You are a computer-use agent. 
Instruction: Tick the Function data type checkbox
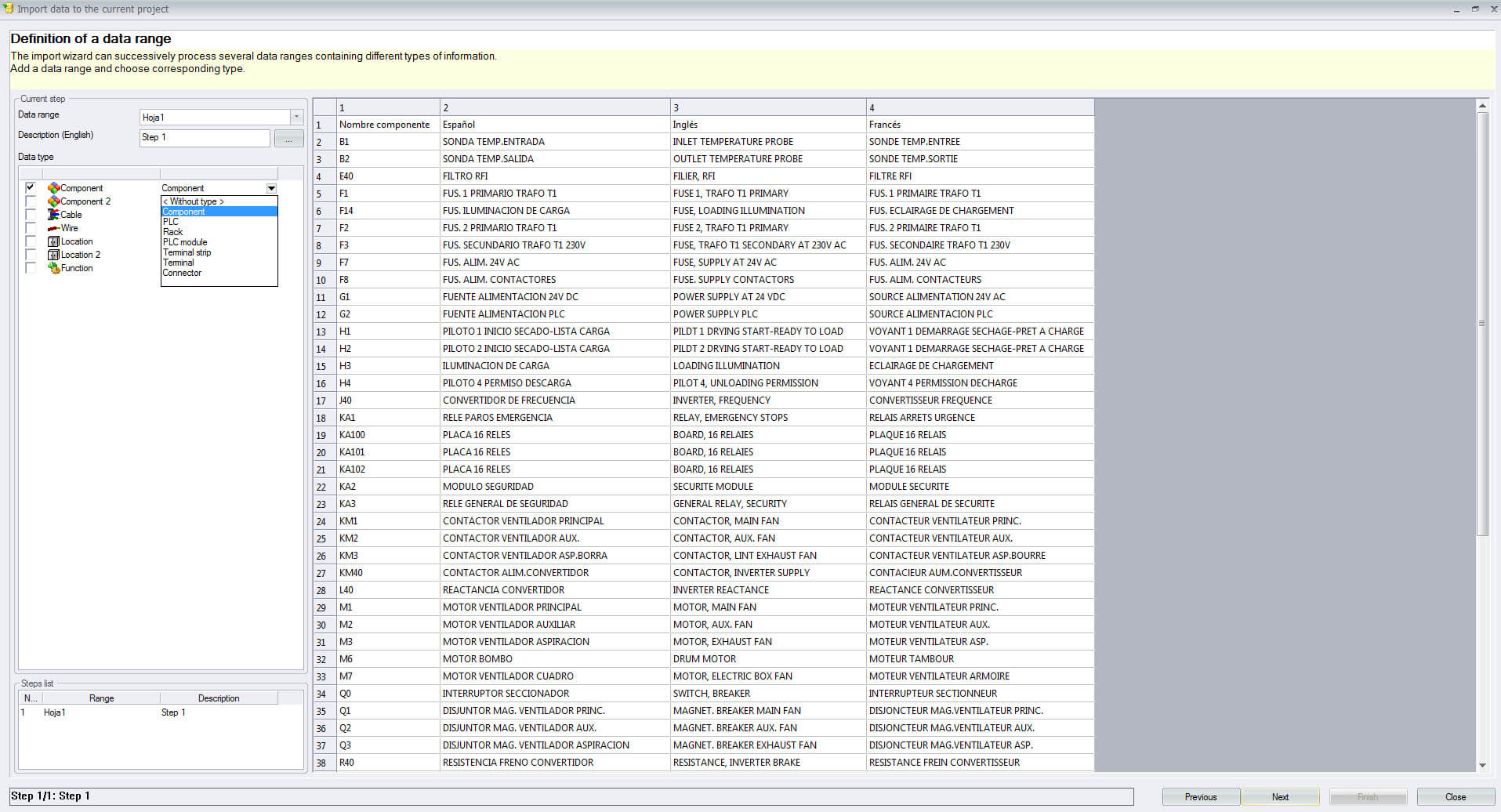coord(31,268)
